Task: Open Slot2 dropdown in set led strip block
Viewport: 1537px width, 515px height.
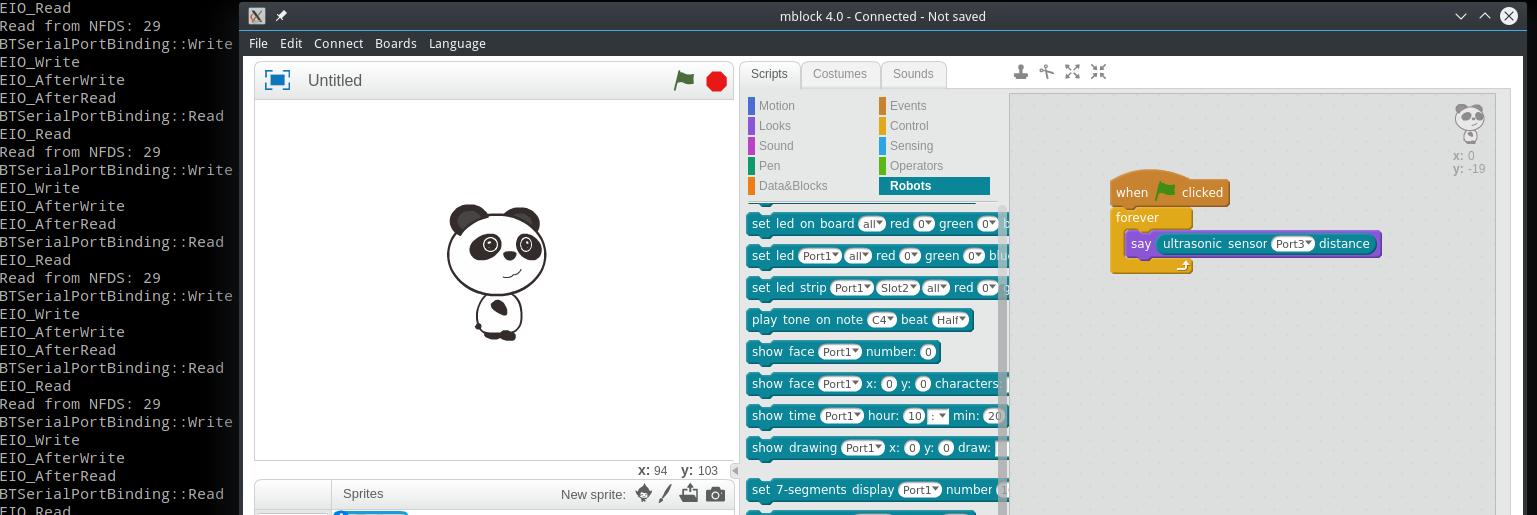Action: pos(899,288)
